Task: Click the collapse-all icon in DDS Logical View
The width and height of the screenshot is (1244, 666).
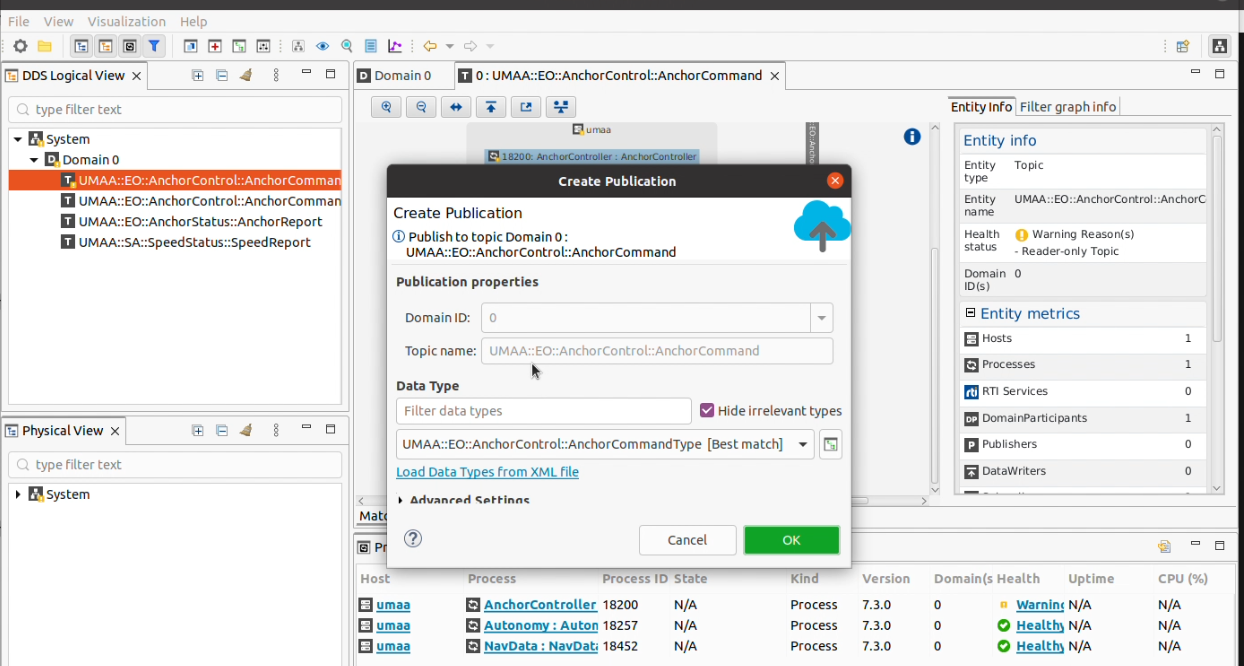Action: [x=222, y=74]
